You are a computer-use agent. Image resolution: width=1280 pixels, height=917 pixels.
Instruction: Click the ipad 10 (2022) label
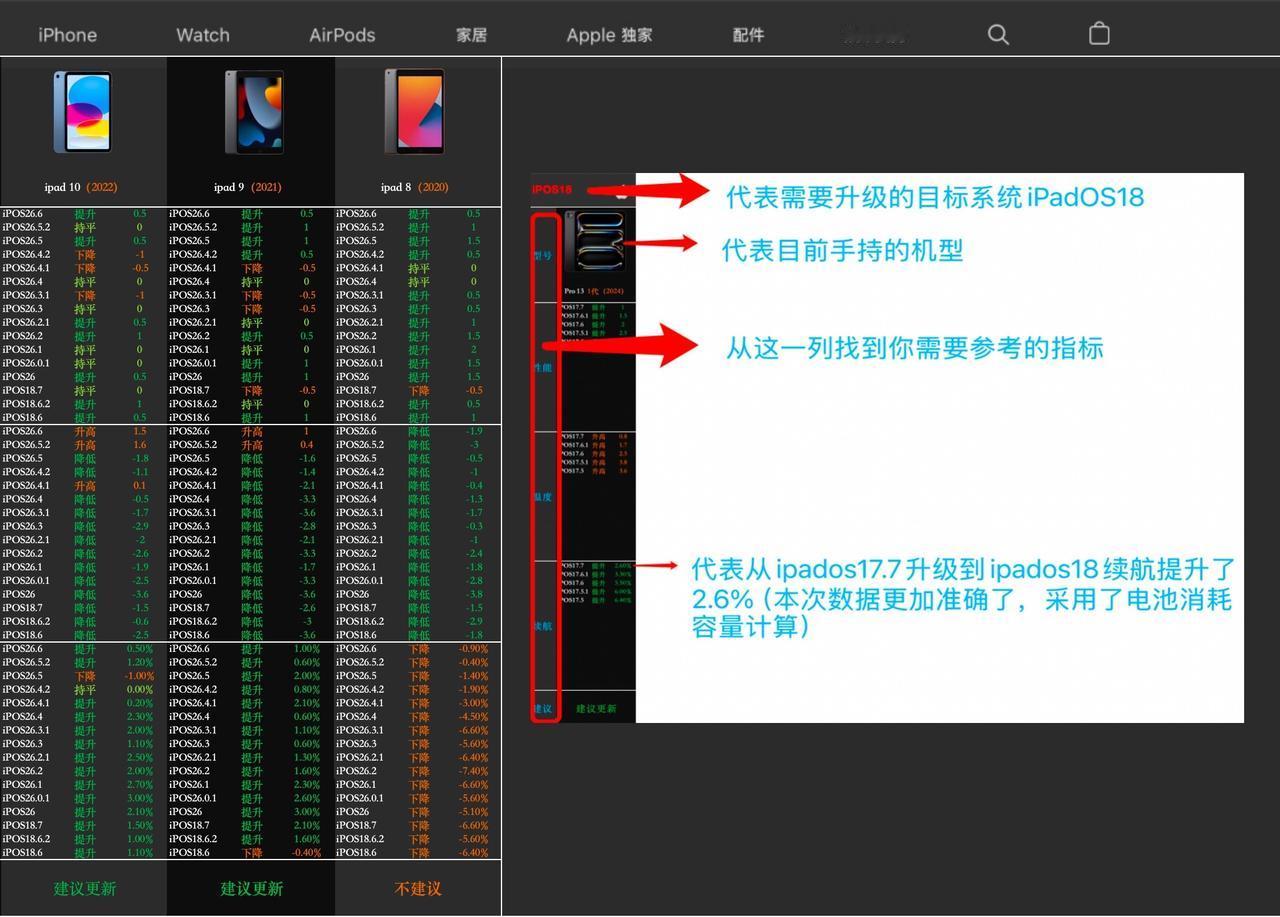point(81,187)
